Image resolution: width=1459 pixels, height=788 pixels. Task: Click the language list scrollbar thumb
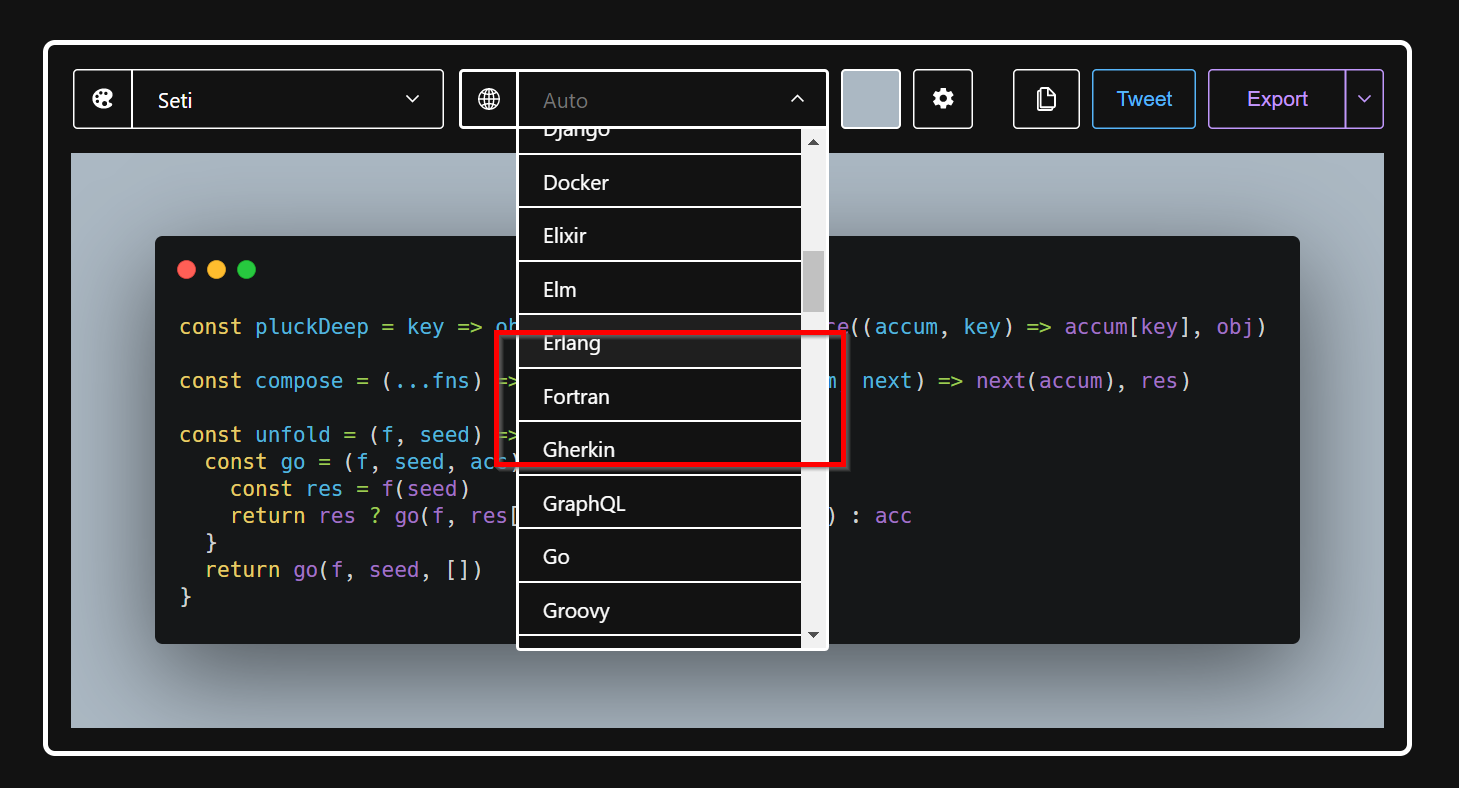[813, 281]
